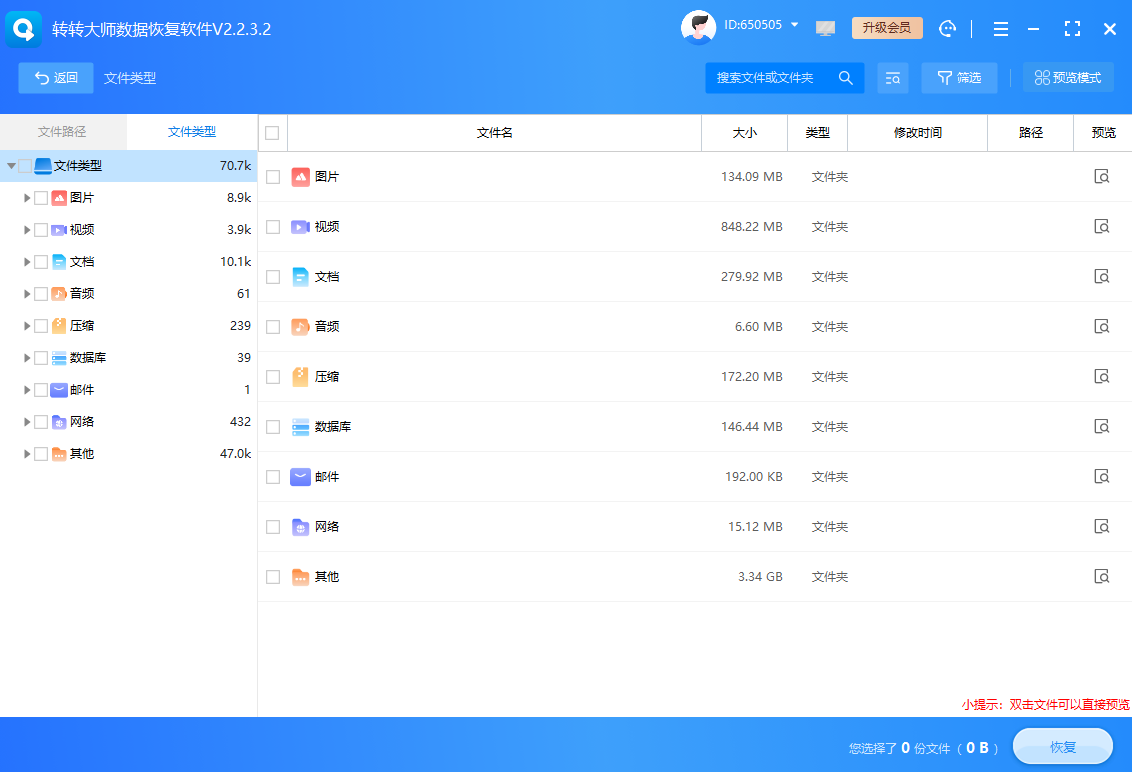1132x772 pixels.
Task: Click the 压缩 icon in file list
Action: pyautogui.click(x=300, y=376)
